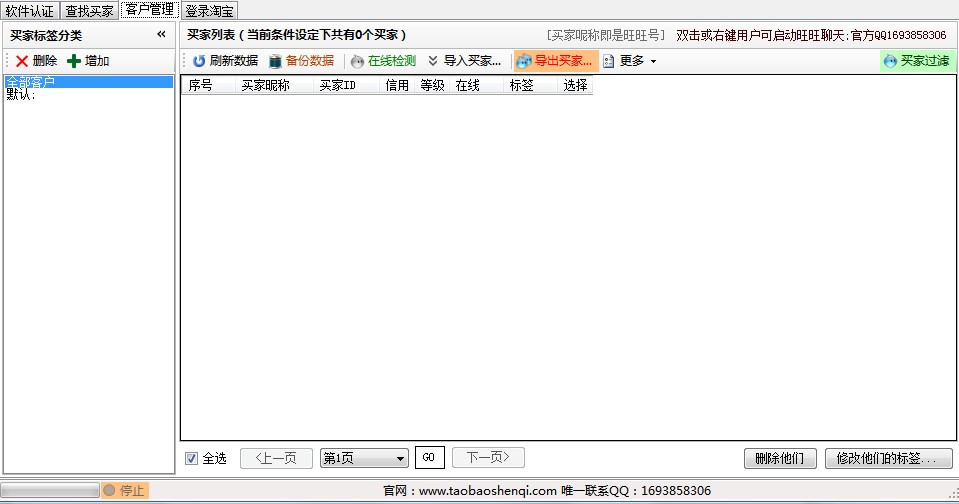Sort by the 买家昵称 column header
Image resolution: width=959 pixels, height=504 pixels.
(x=274, y=85)
